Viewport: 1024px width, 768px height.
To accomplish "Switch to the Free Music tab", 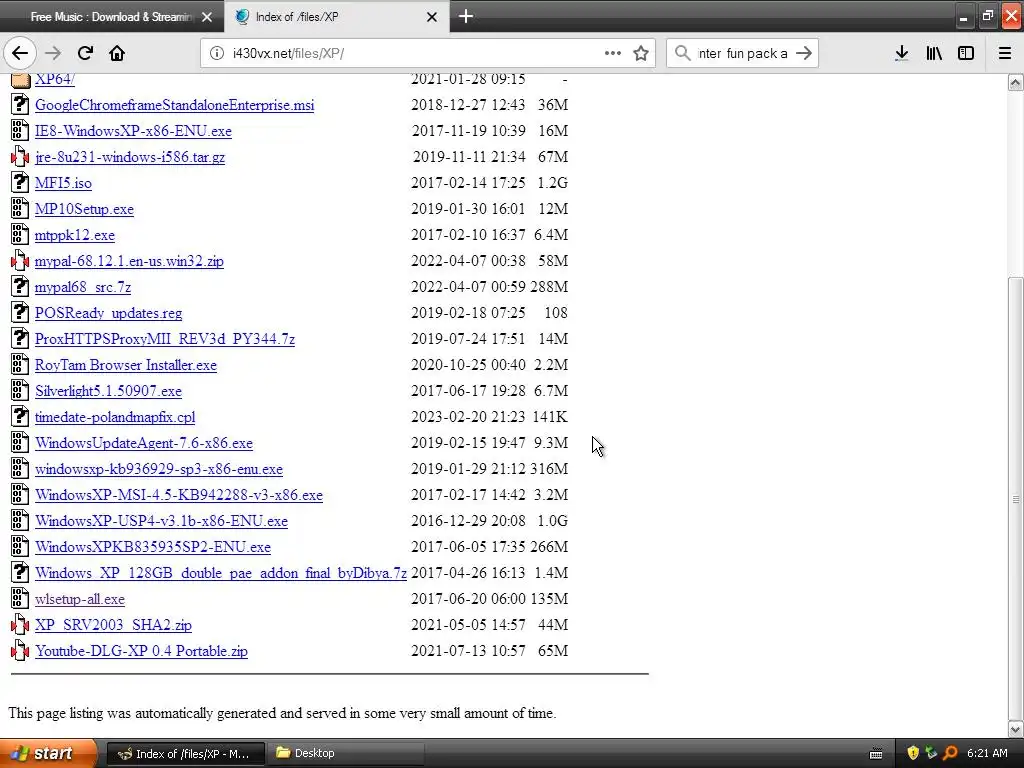I will (111, 17).
